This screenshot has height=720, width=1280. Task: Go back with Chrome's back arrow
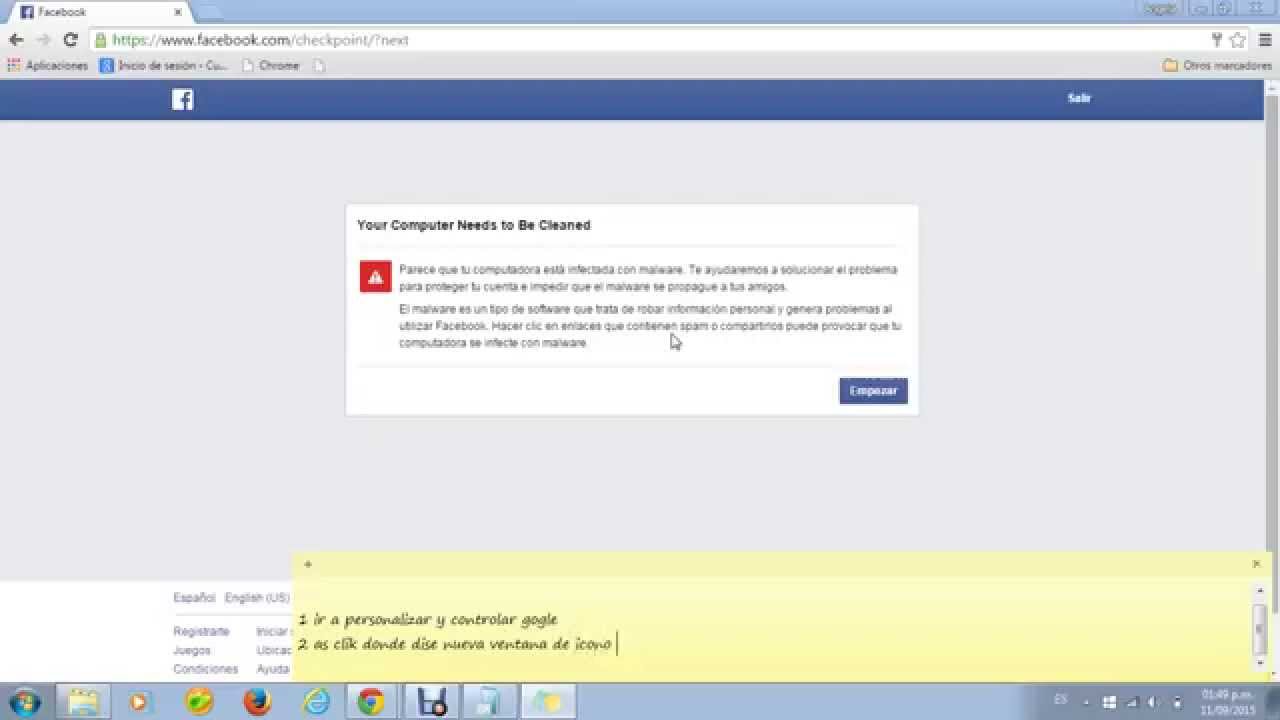[x=16, y=40]
